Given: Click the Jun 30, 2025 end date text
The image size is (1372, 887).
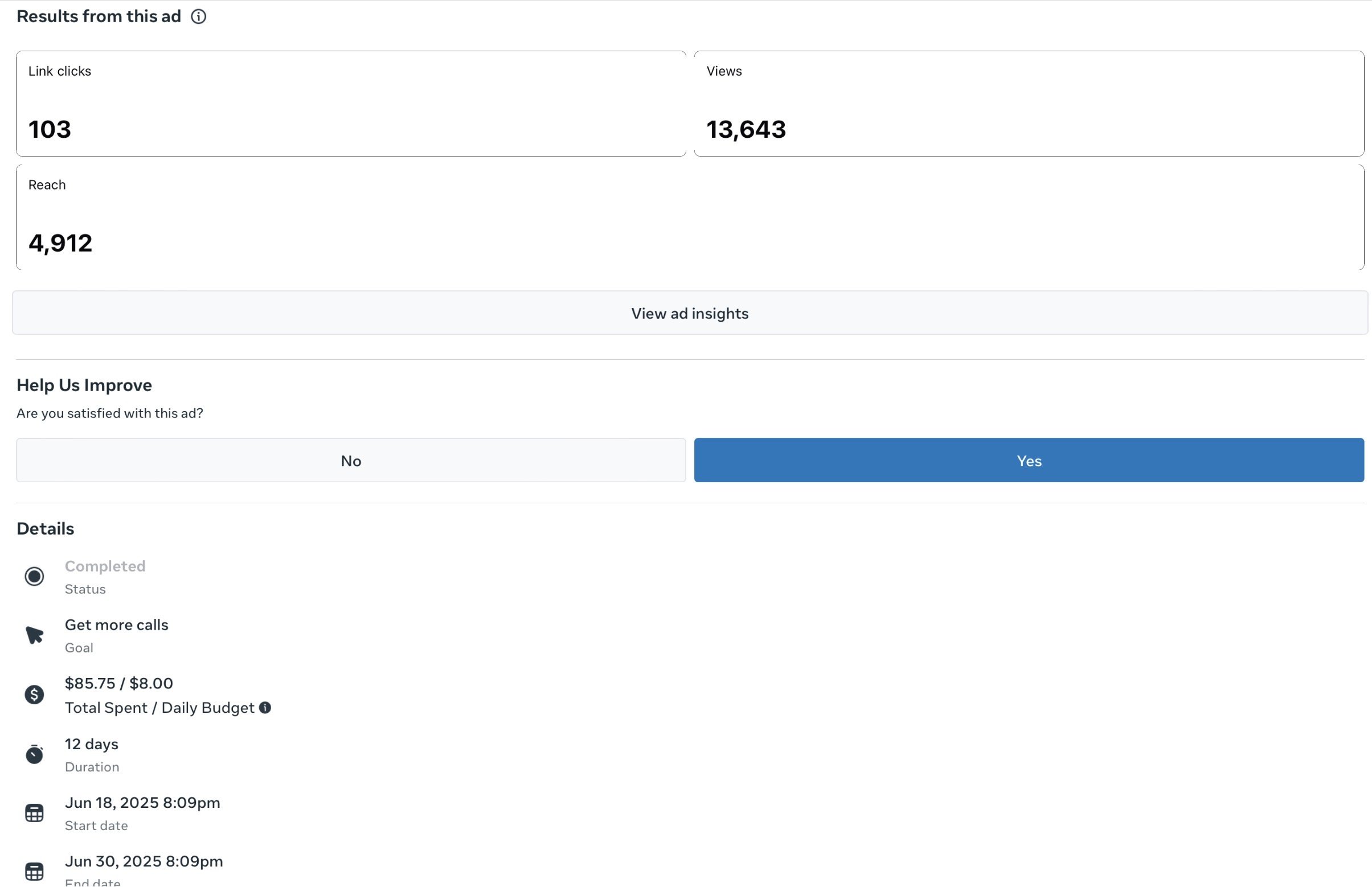Looking at the screenshot, I should point(144,861).
